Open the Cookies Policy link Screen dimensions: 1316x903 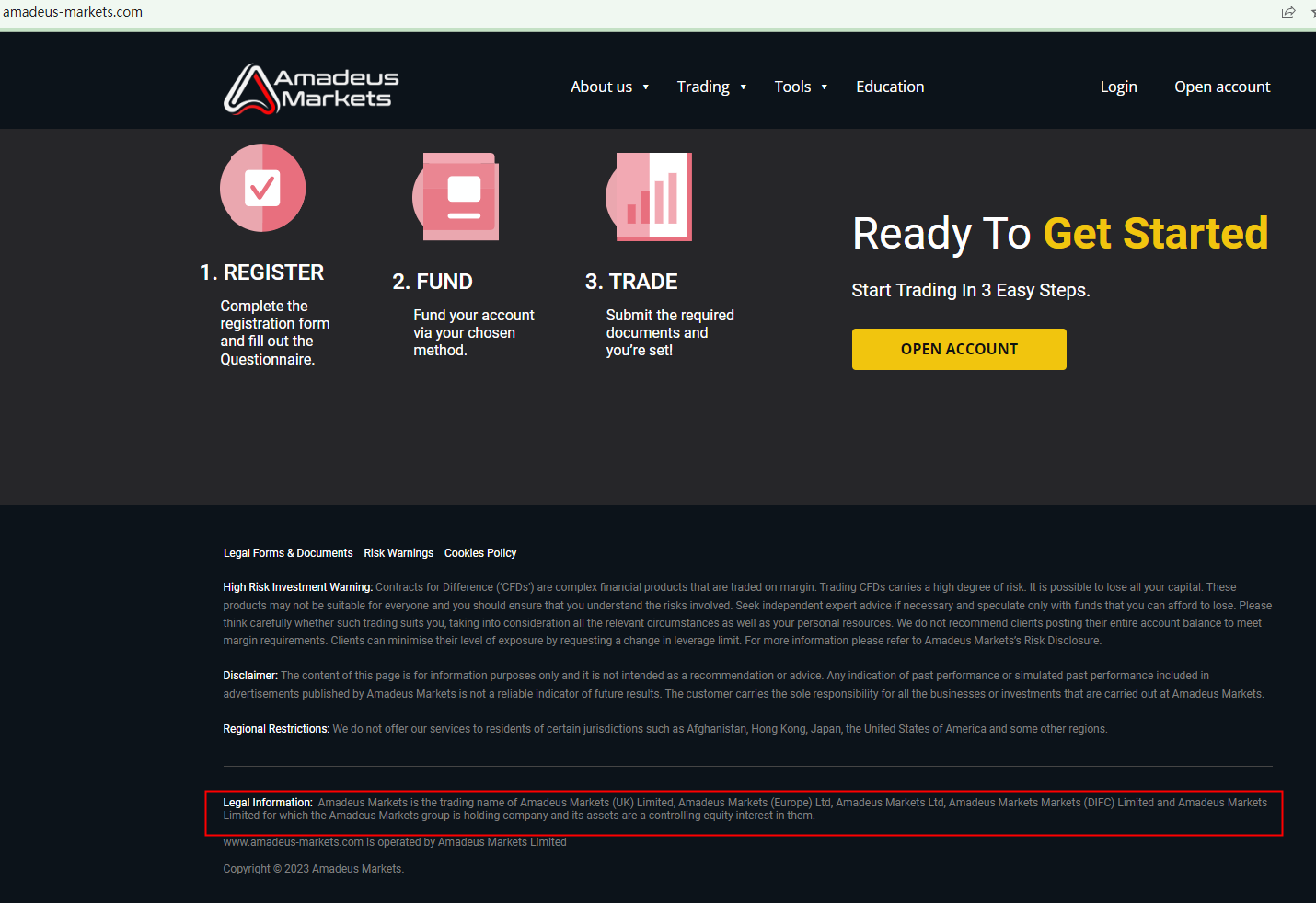click(480, 553)
